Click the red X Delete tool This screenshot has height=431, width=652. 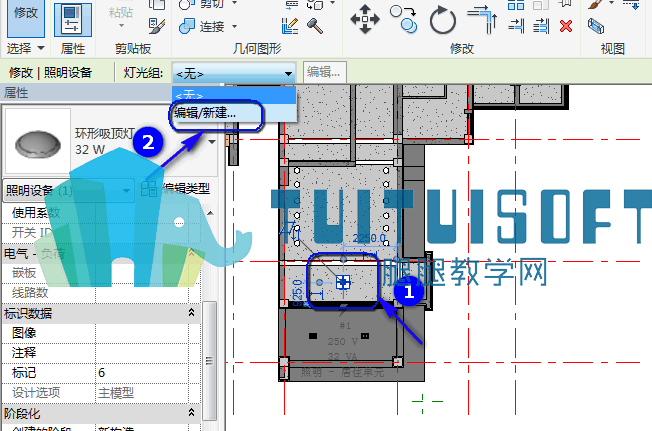[x=566, y=26]
